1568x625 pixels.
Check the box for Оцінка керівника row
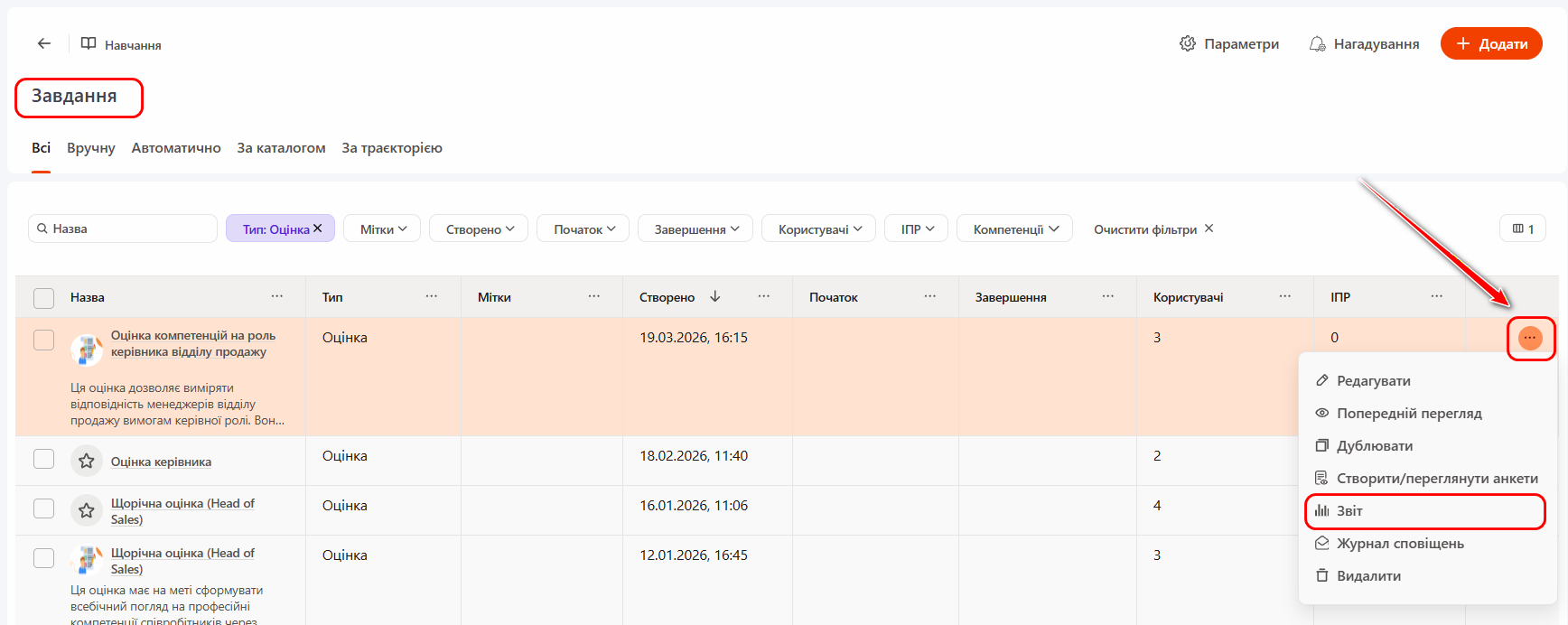[43, 459]
